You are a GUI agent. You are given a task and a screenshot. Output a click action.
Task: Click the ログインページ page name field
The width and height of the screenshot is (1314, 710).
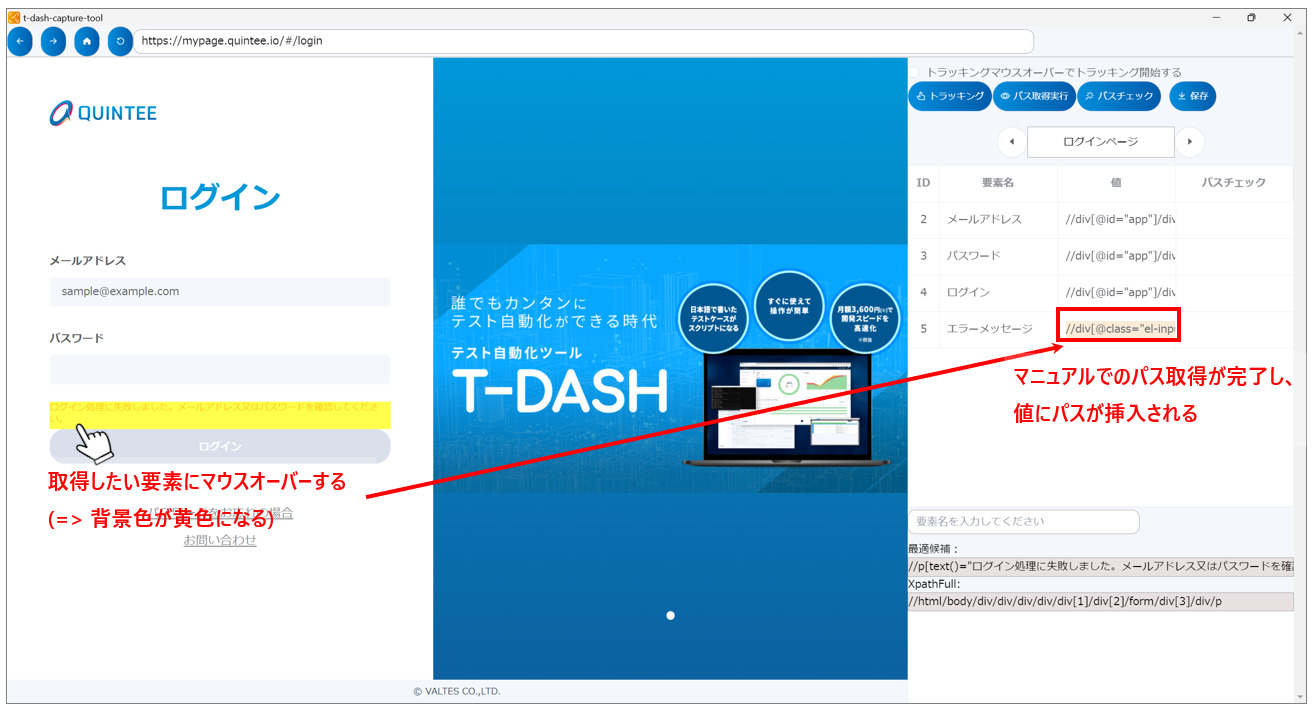point(1100,142)
